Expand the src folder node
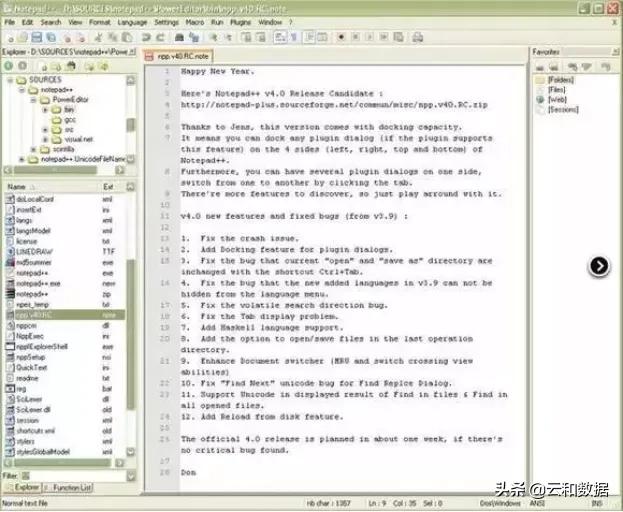This screenshot has width=623, height=512. click(45, 130)
